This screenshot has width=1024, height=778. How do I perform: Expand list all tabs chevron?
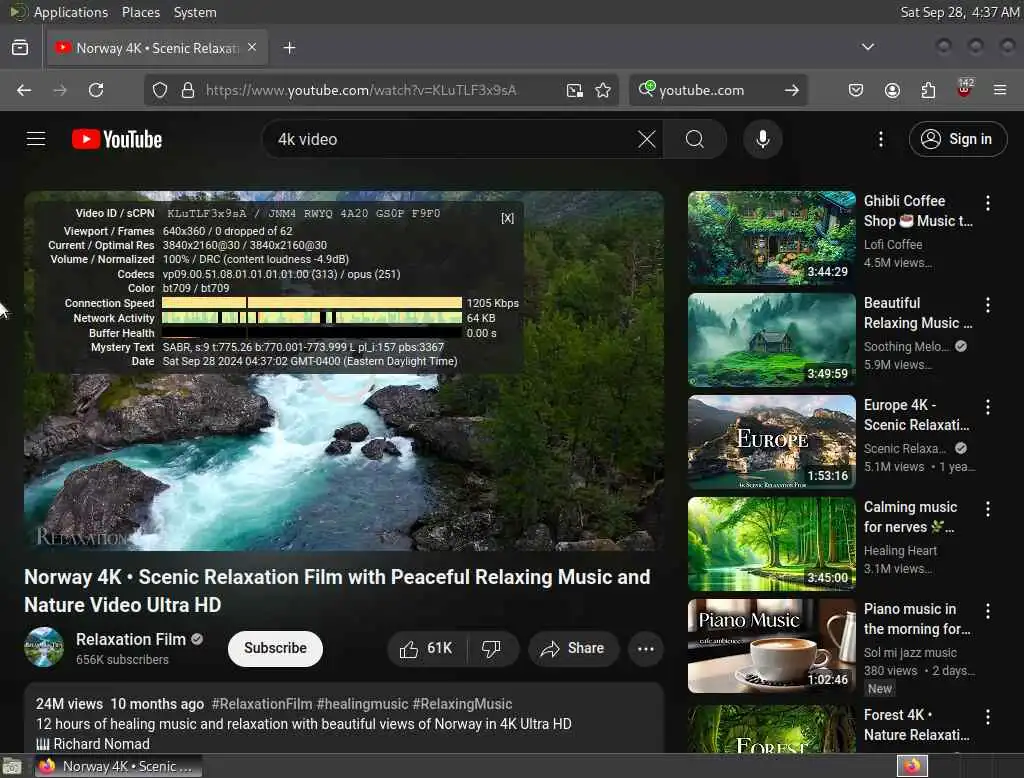tap(868, 47)
